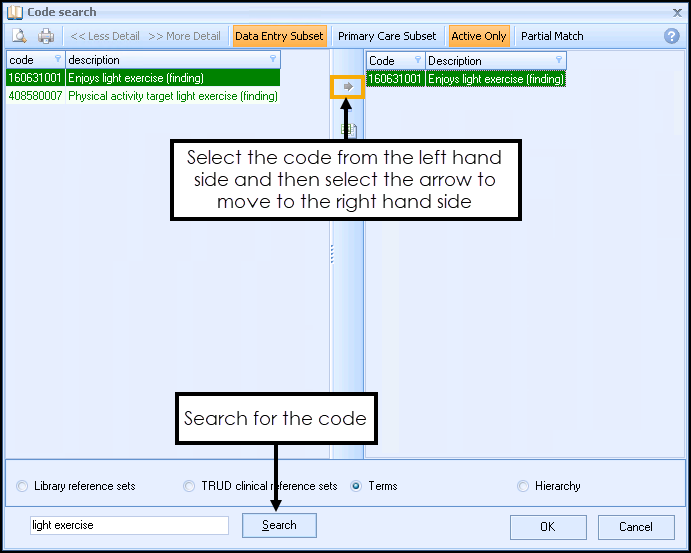The image size is (691, 553).
Task: Toggle the Active Only filter
Action: 479,36
